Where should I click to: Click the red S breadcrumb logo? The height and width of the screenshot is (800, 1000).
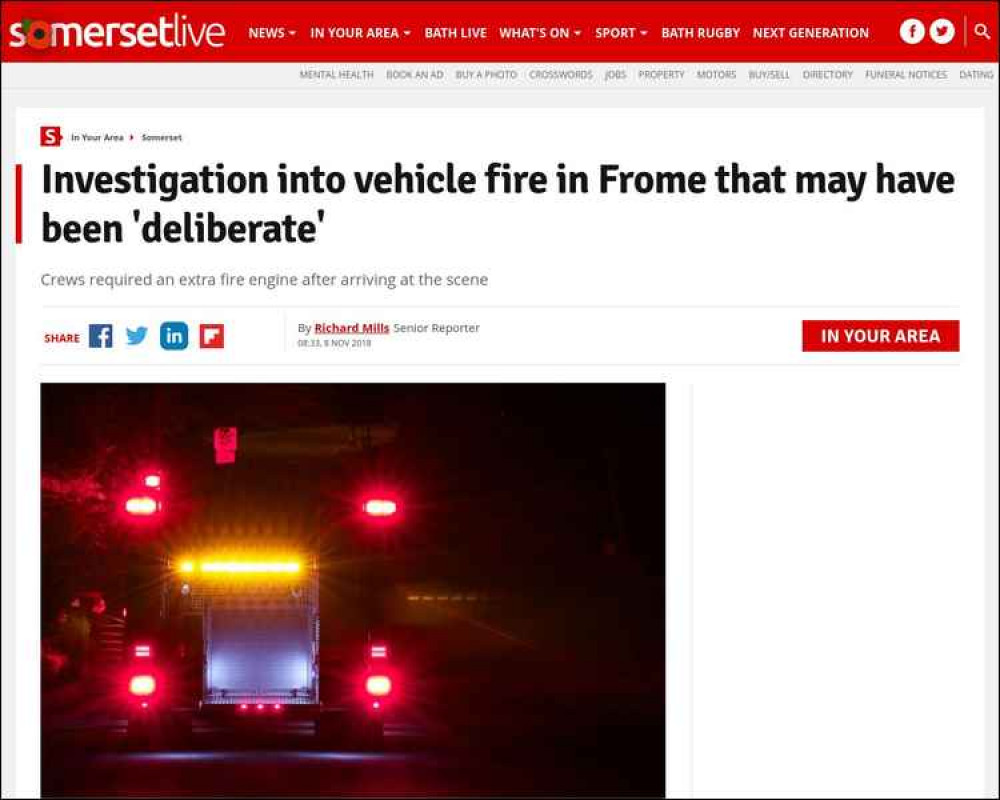pyautogui.click(x=50, y=137)
